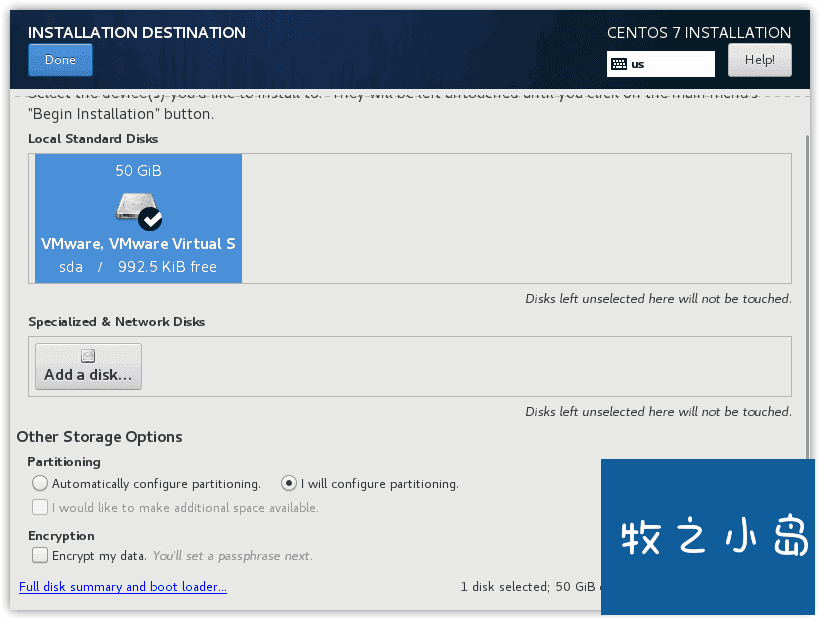Click 'Other Storage Options' heading

99,437
